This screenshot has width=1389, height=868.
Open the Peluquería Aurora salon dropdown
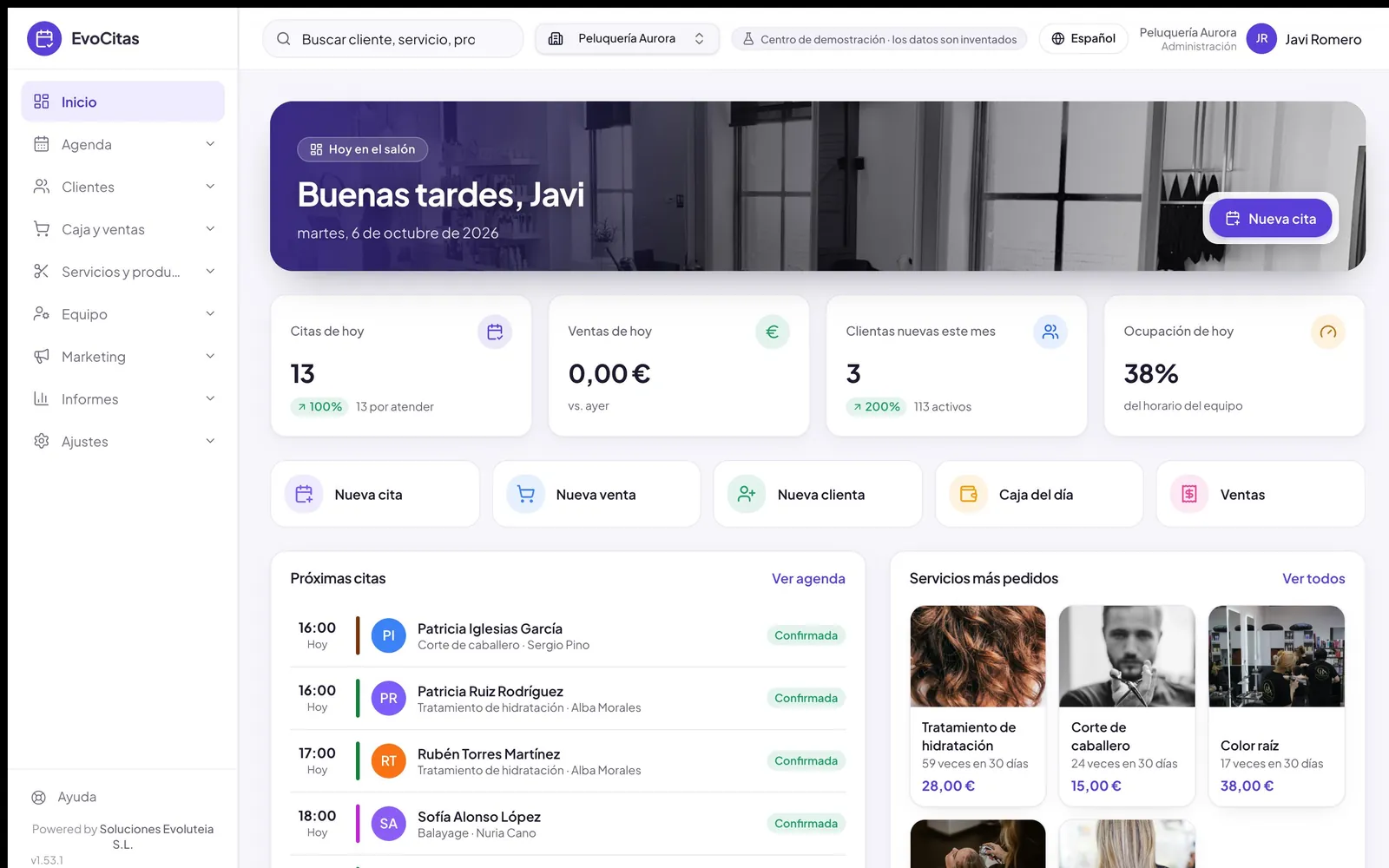[x=627, y=38]
